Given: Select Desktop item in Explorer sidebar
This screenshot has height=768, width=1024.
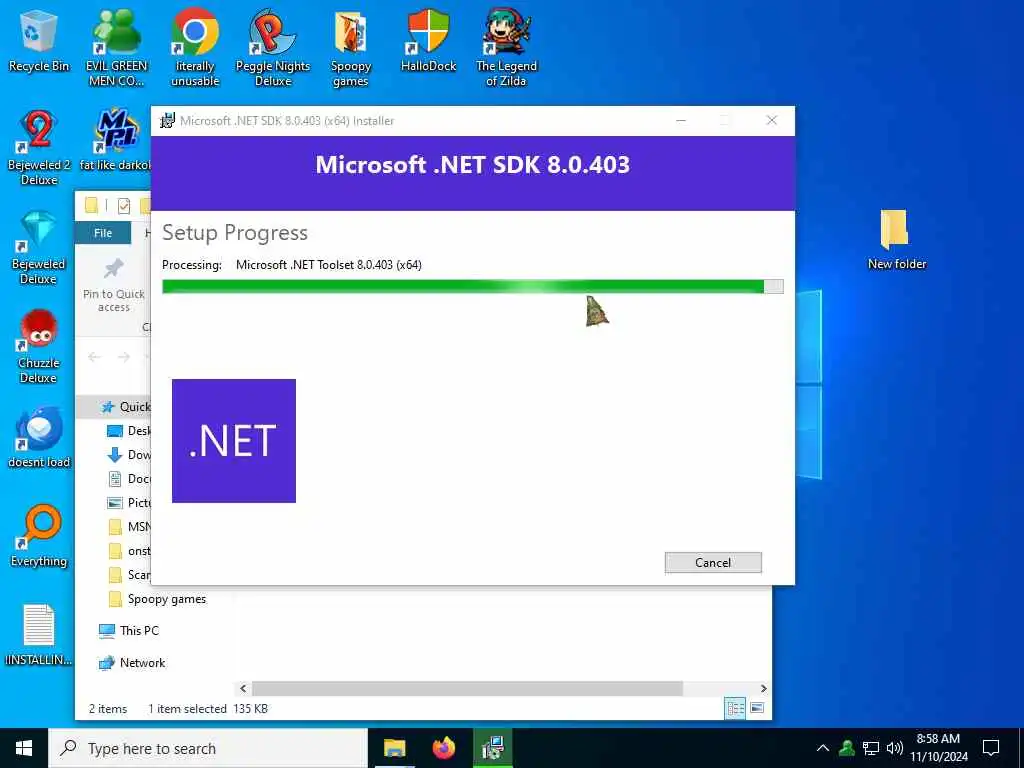Looking at the screenshot, I should 128,431.
